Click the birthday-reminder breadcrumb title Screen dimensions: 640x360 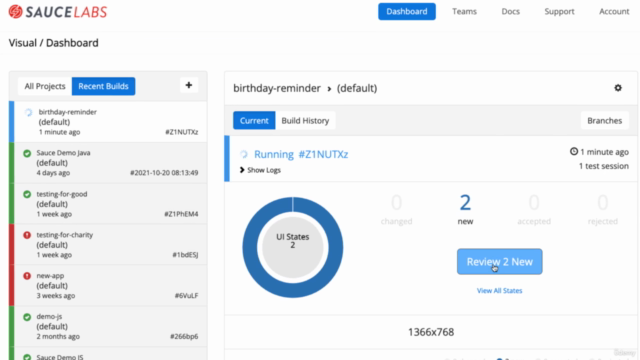(277, 88)
